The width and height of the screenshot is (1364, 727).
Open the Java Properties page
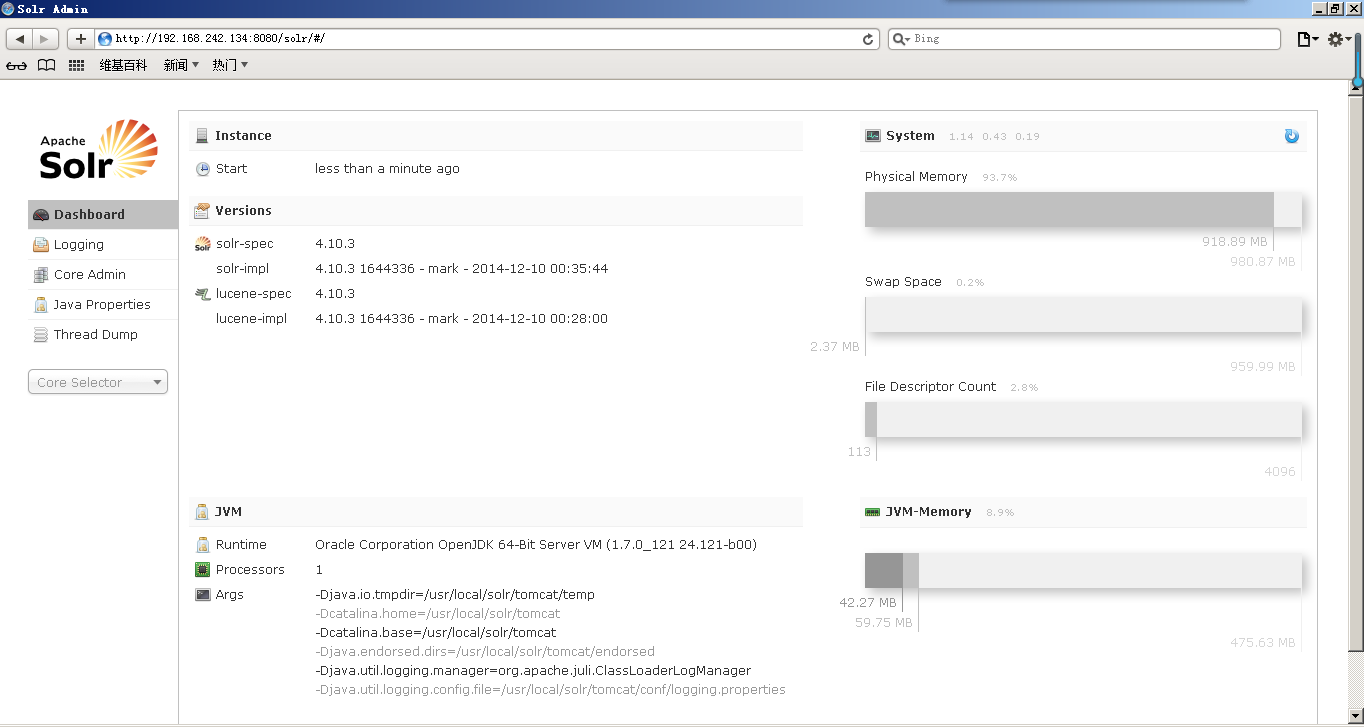tap(103, 305)
